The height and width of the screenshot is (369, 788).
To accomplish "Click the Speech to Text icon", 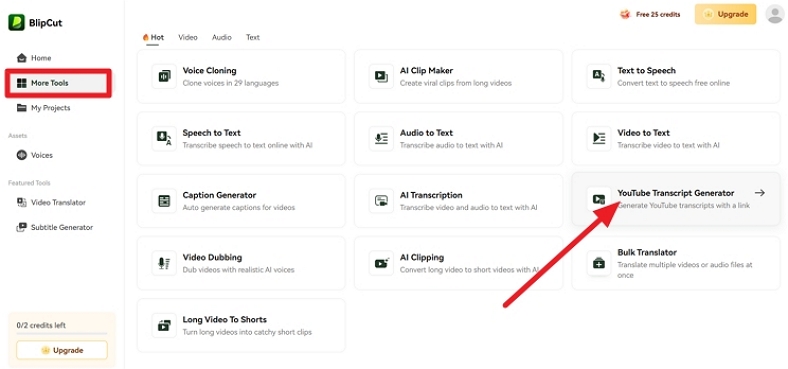I will coord(164,139).
